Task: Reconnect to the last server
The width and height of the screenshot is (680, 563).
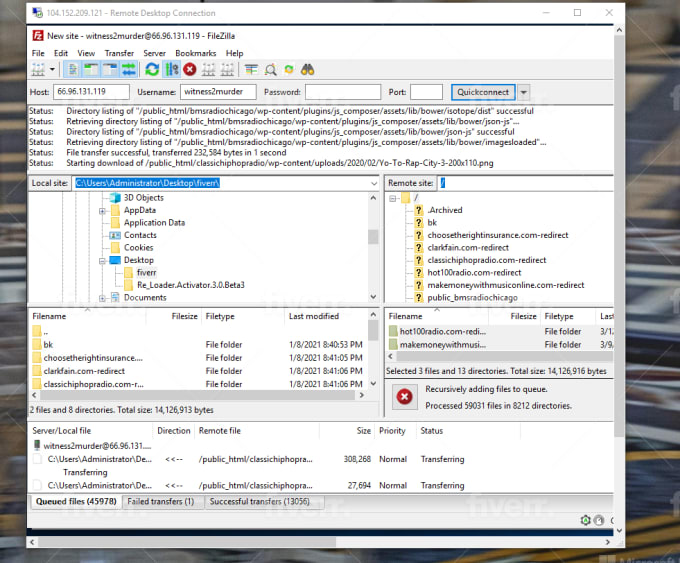Action: pos(227,69)
